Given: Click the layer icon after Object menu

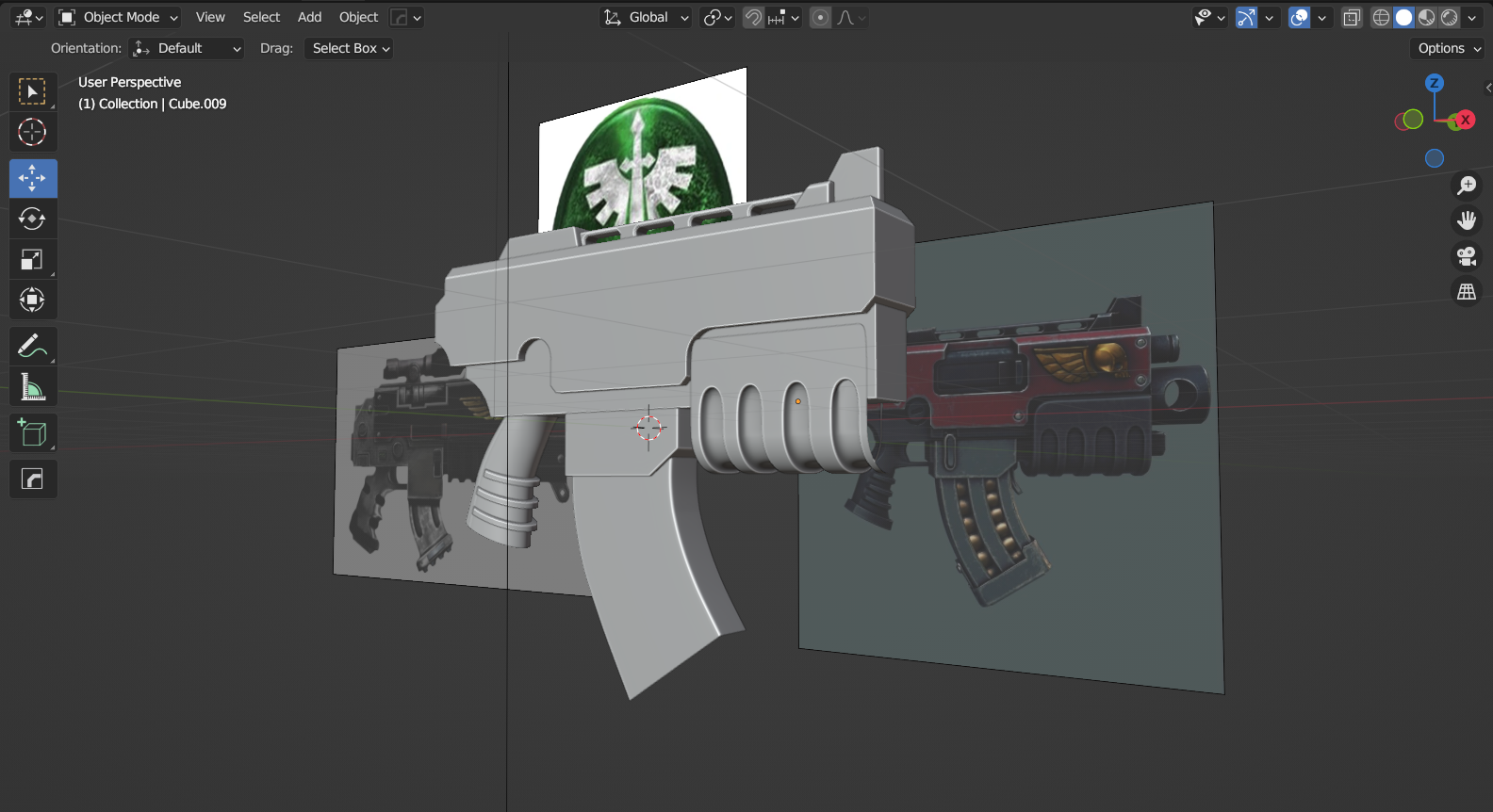Looking at the screenshot, I should pyautogui.click(x=406, y=17).
